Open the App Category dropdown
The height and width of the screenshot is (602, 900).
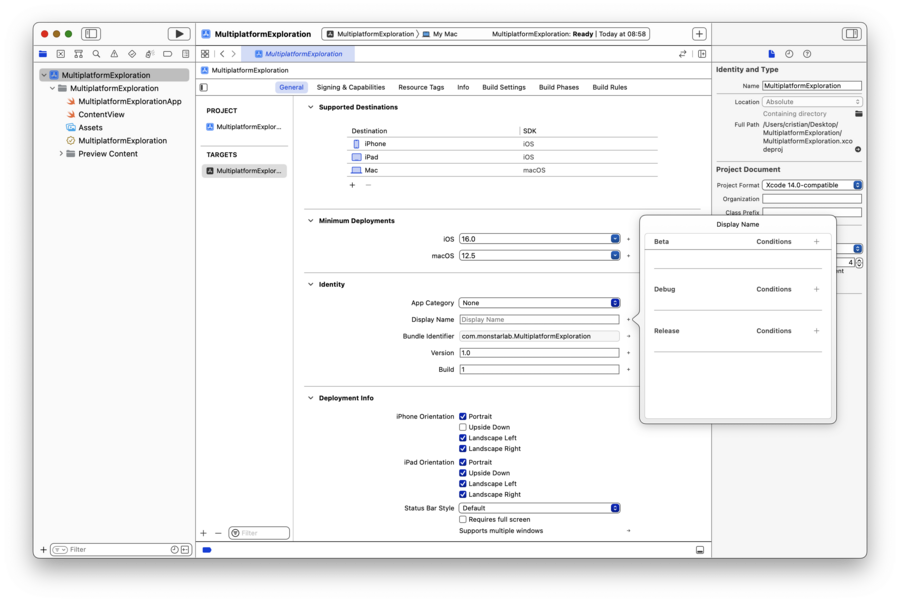tap(540, 303)
